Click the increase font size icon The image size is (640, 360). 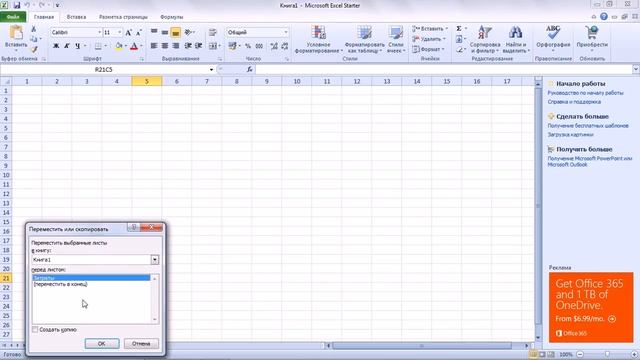128,33
